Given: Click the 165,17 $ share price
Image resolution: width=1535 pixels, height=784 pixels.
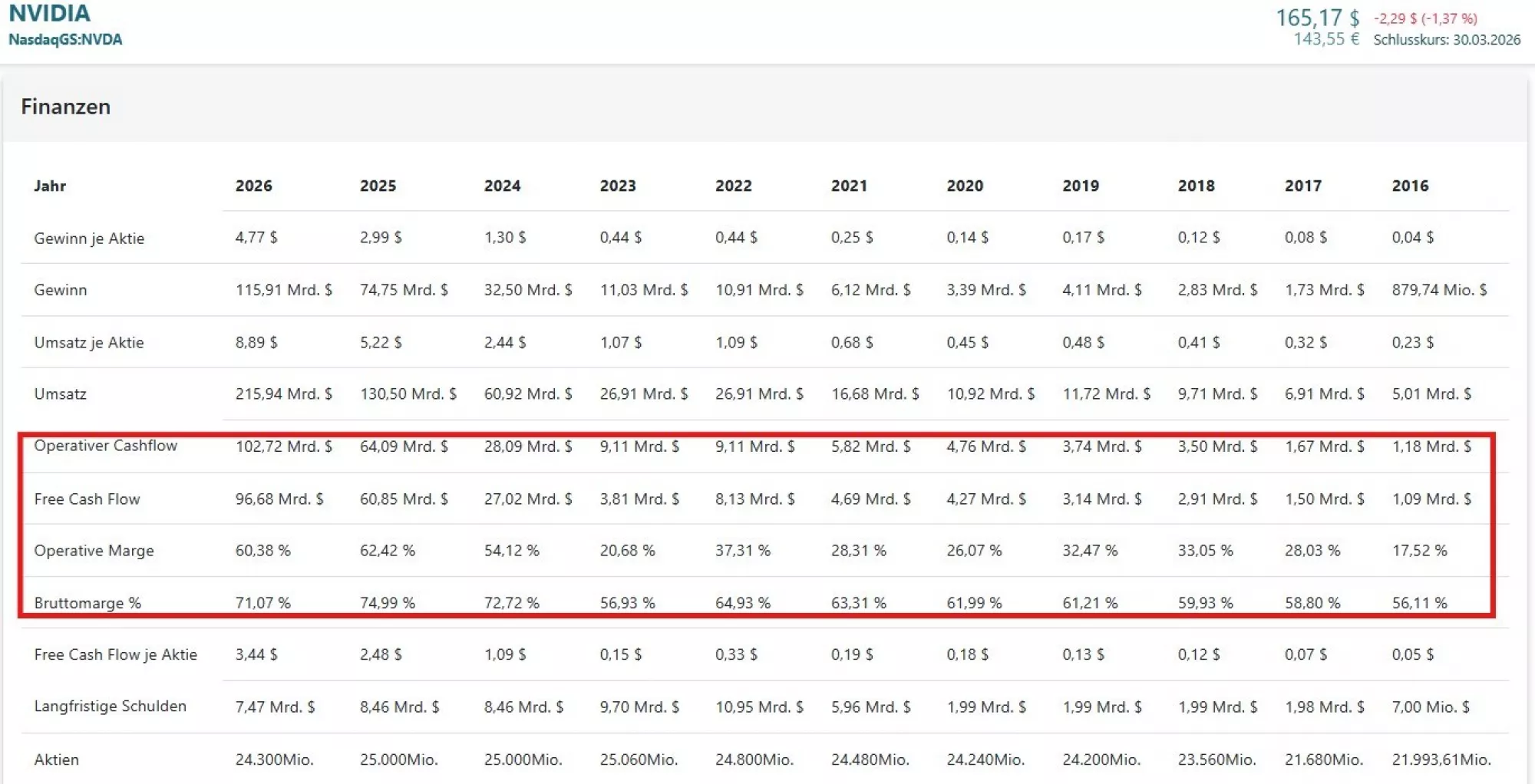Looking at the screenshot, I should click(1316, 18).
